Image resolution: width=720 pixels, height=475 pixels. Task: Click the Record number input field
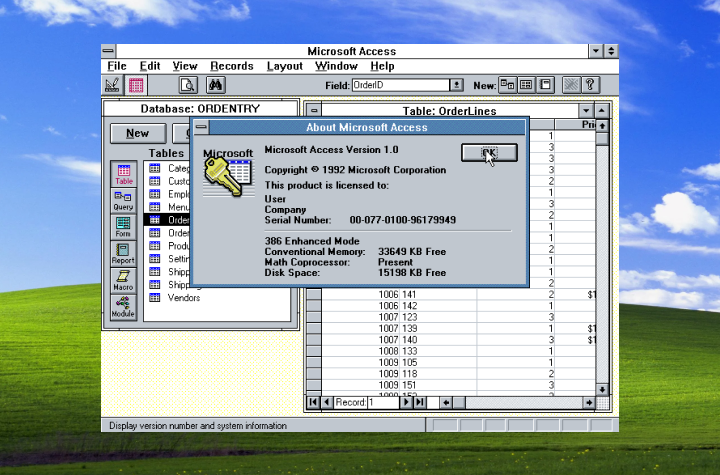(383, 402)
